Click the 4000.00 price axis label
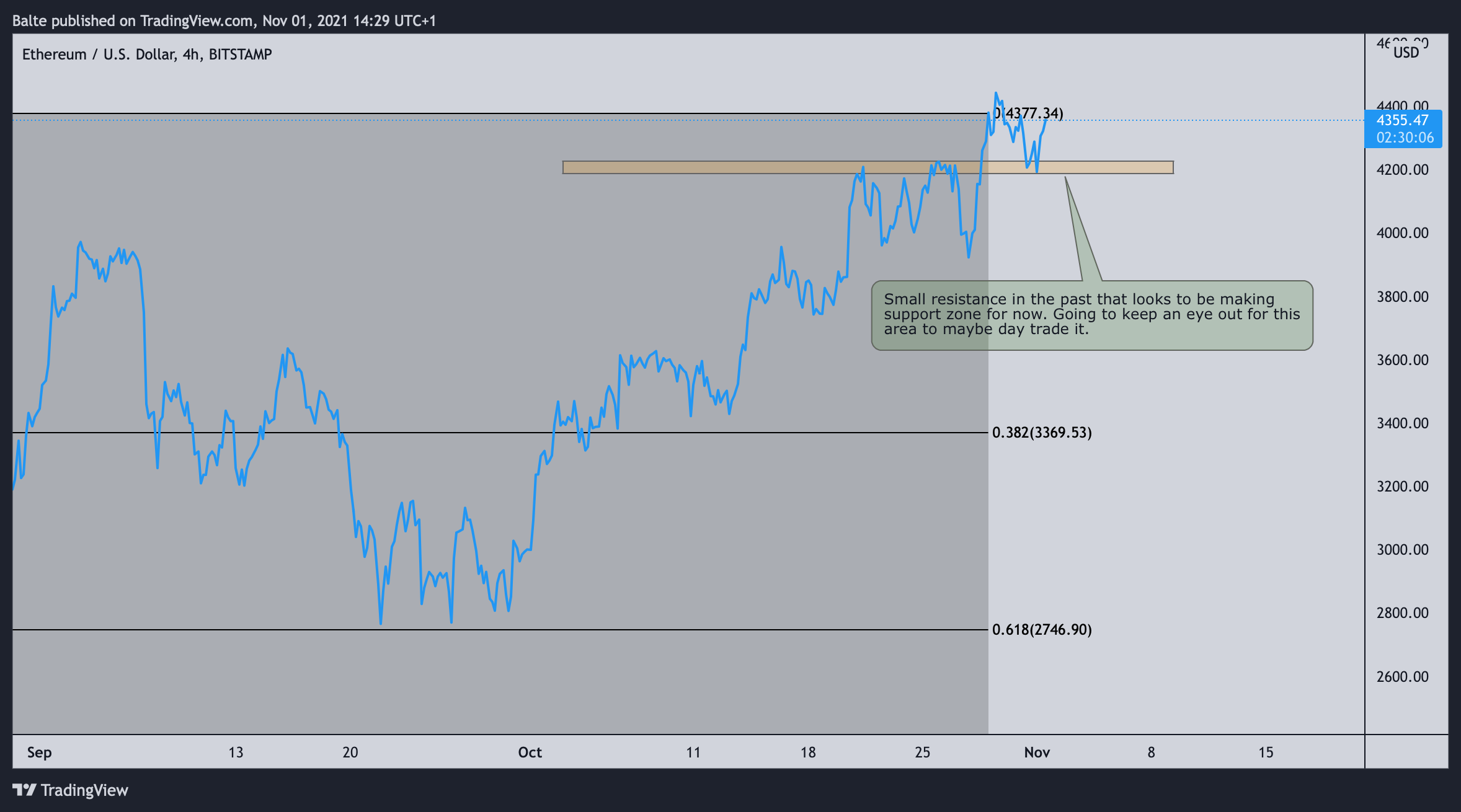This screenshot has width=1461, height=812. point(1402,233)
